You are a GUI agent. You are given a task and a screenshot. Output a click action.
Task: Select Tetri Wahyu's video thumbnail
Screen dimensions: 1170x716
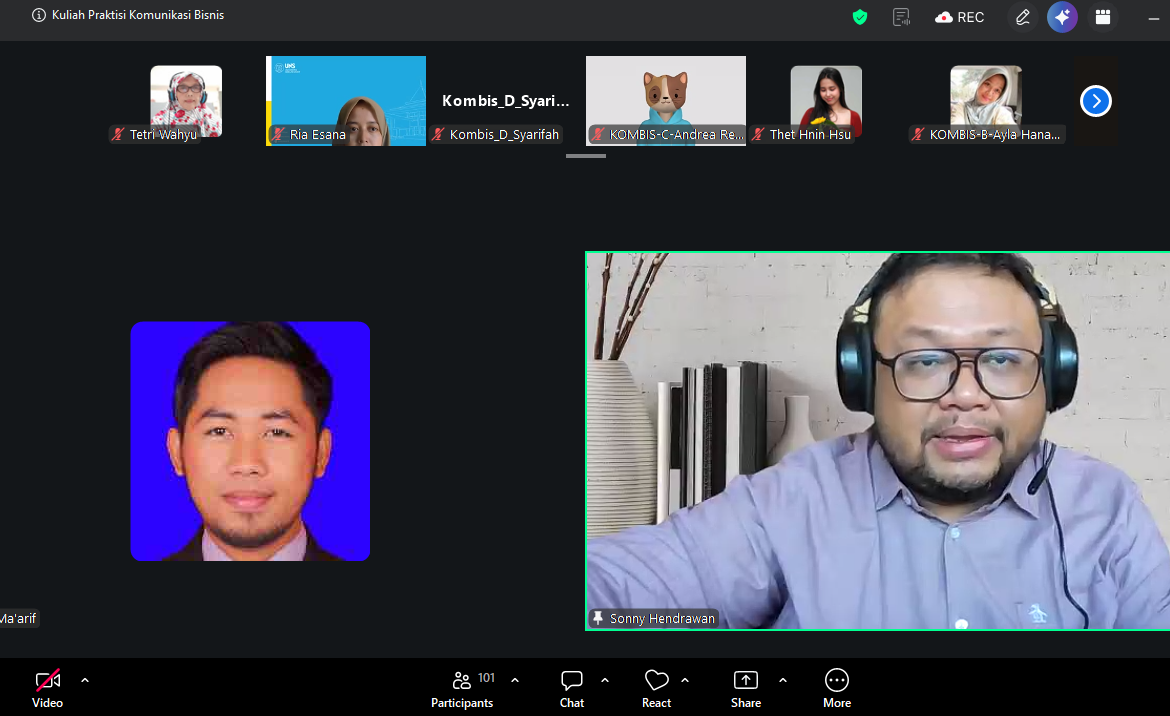(x=186, y=101)
